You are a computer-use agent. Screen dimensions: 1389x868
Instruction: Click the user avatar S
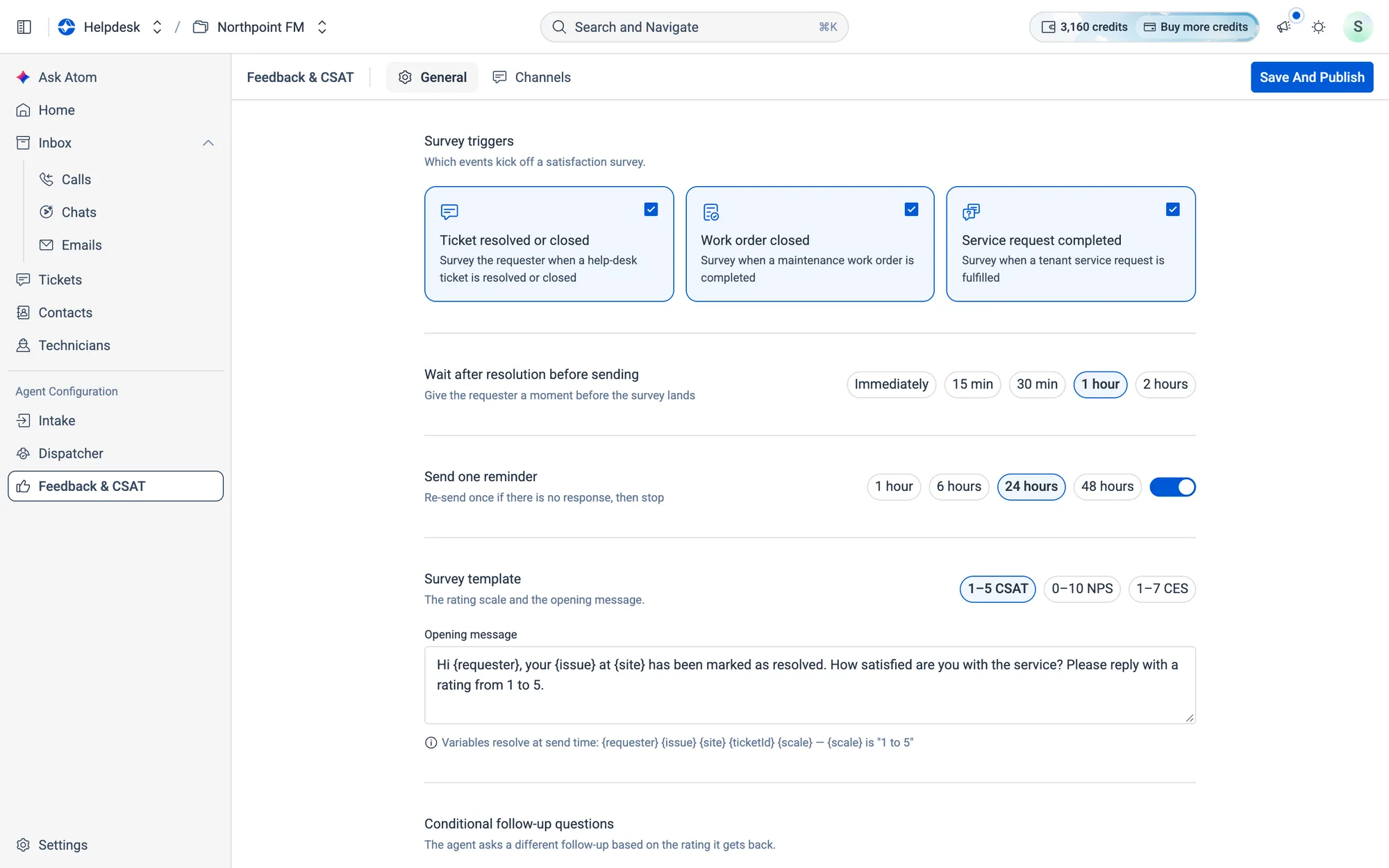1357,27
